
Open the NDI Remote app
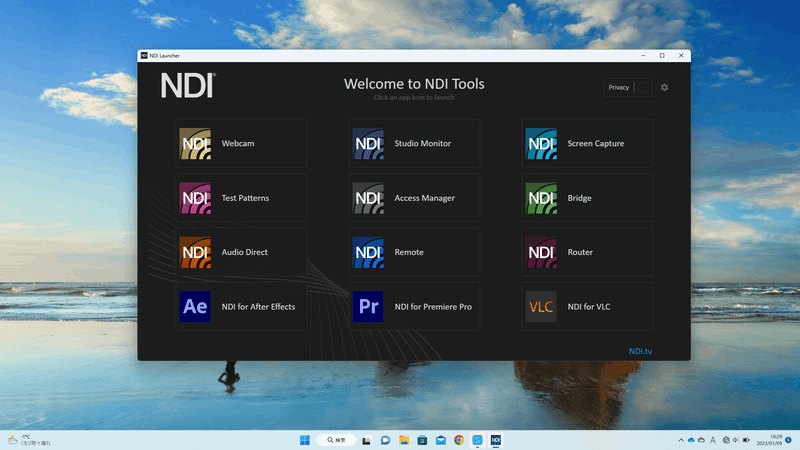(414, 252)
